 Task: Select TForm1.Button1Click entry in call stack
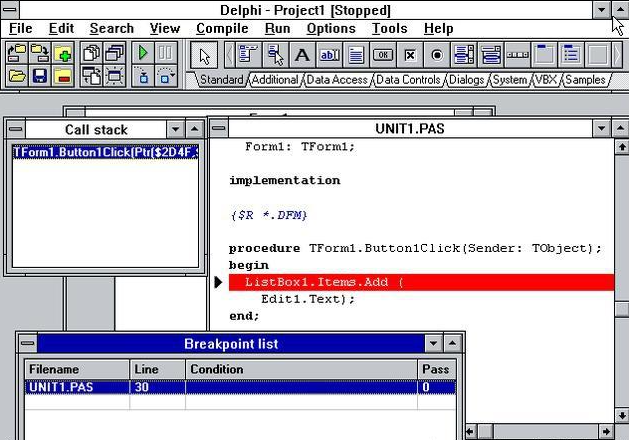click(x=105, y=152)
